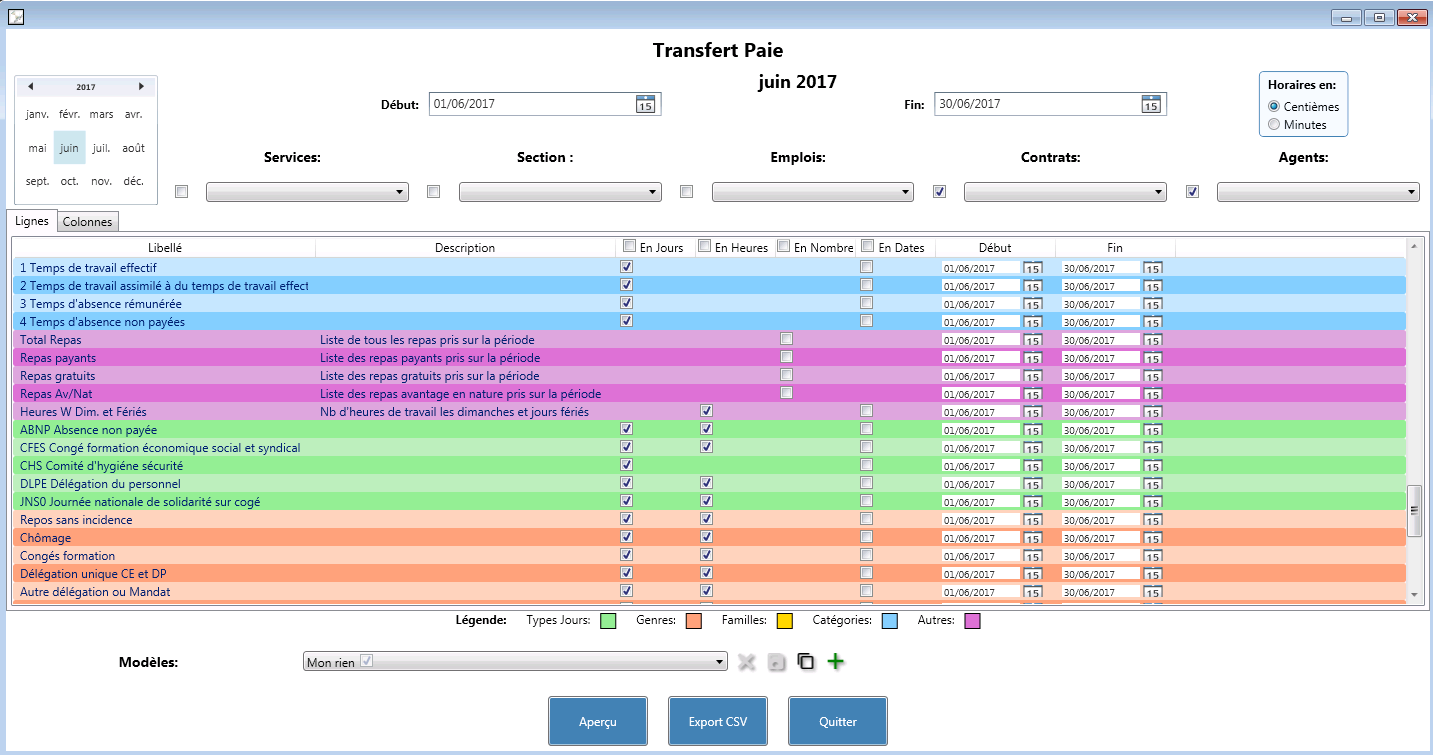Select the Minutes radio button
The image size is (1433, 755).
[x=1274, y=125]
